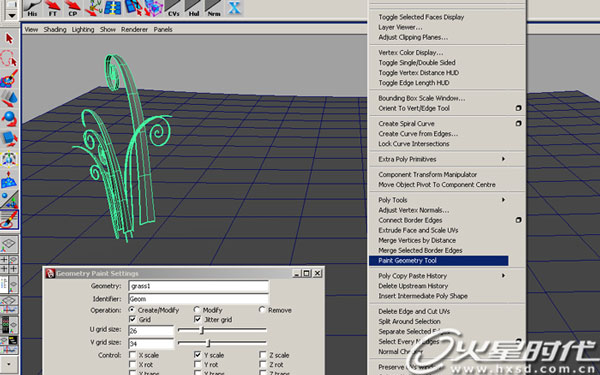
Task: Click the Hul shelf icon
Action: point(194,8)
